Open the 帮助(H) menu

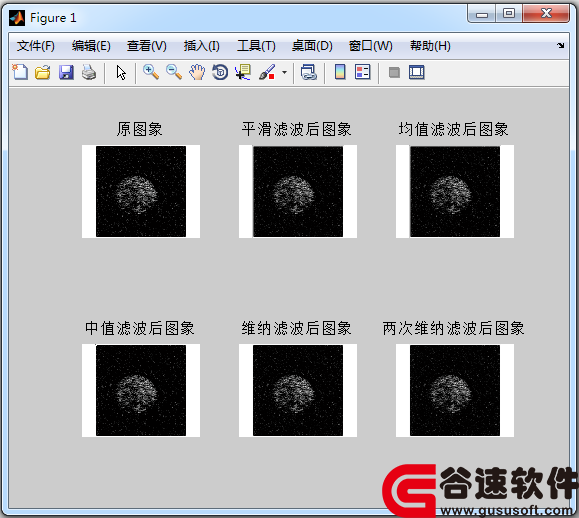tap(430, 46)
